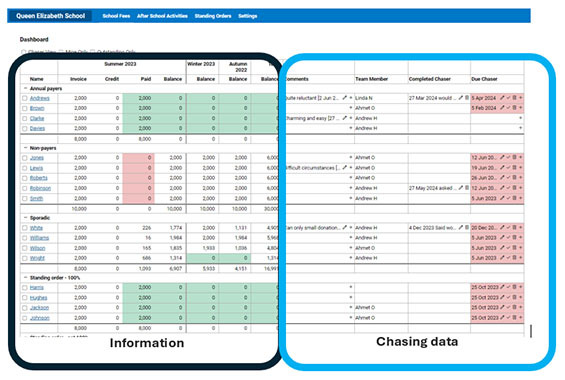Collapse the Non-payers group
The width and height of the screenshot is (565, 380).
[x=25, y=148]
